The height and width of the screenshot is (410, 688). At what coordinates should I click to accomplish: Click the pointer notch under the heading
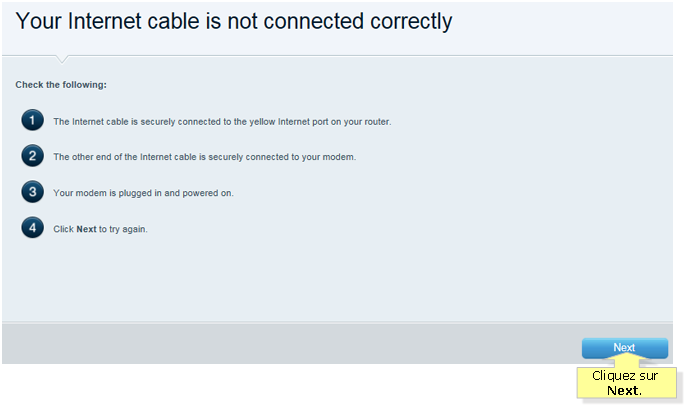point(62,59)
